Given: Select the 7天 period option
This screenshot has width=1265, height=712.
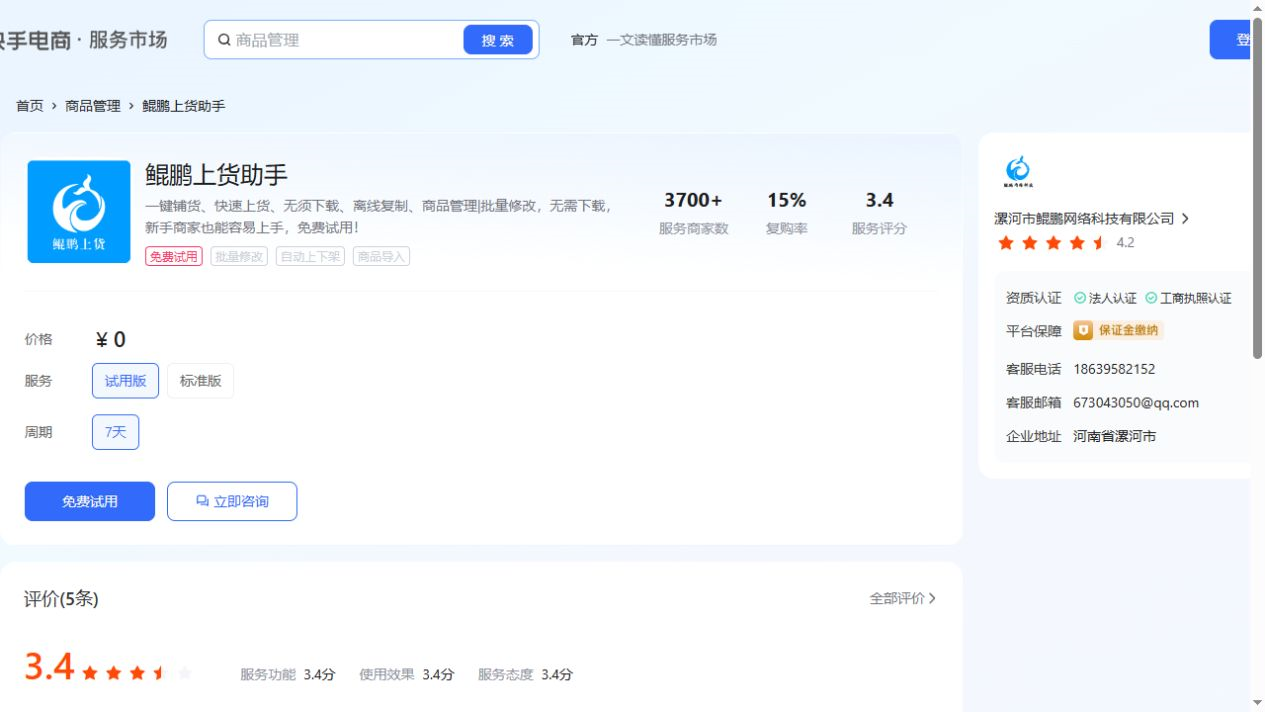Looking at the screenshot, I should 115,432.
